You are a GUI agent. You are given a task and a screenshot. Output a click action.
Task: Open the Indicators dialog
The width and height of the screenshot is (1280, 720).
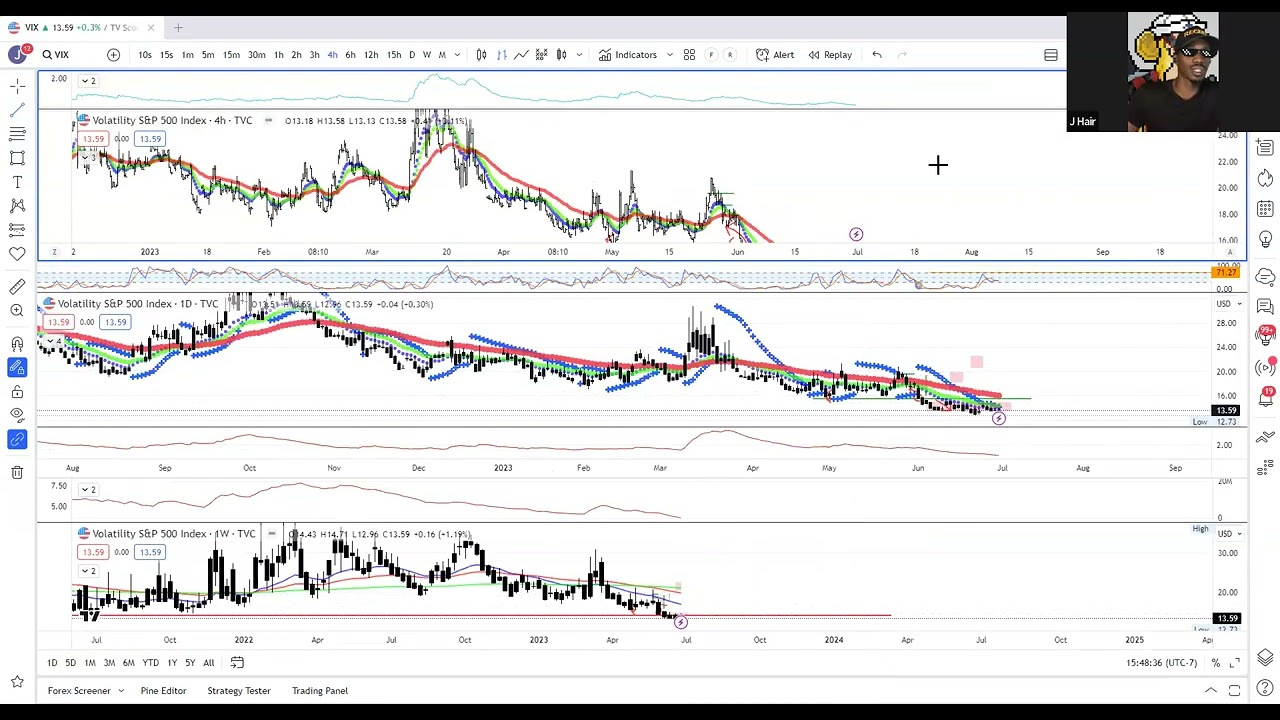pyautogui.click(x=628, y=55)
